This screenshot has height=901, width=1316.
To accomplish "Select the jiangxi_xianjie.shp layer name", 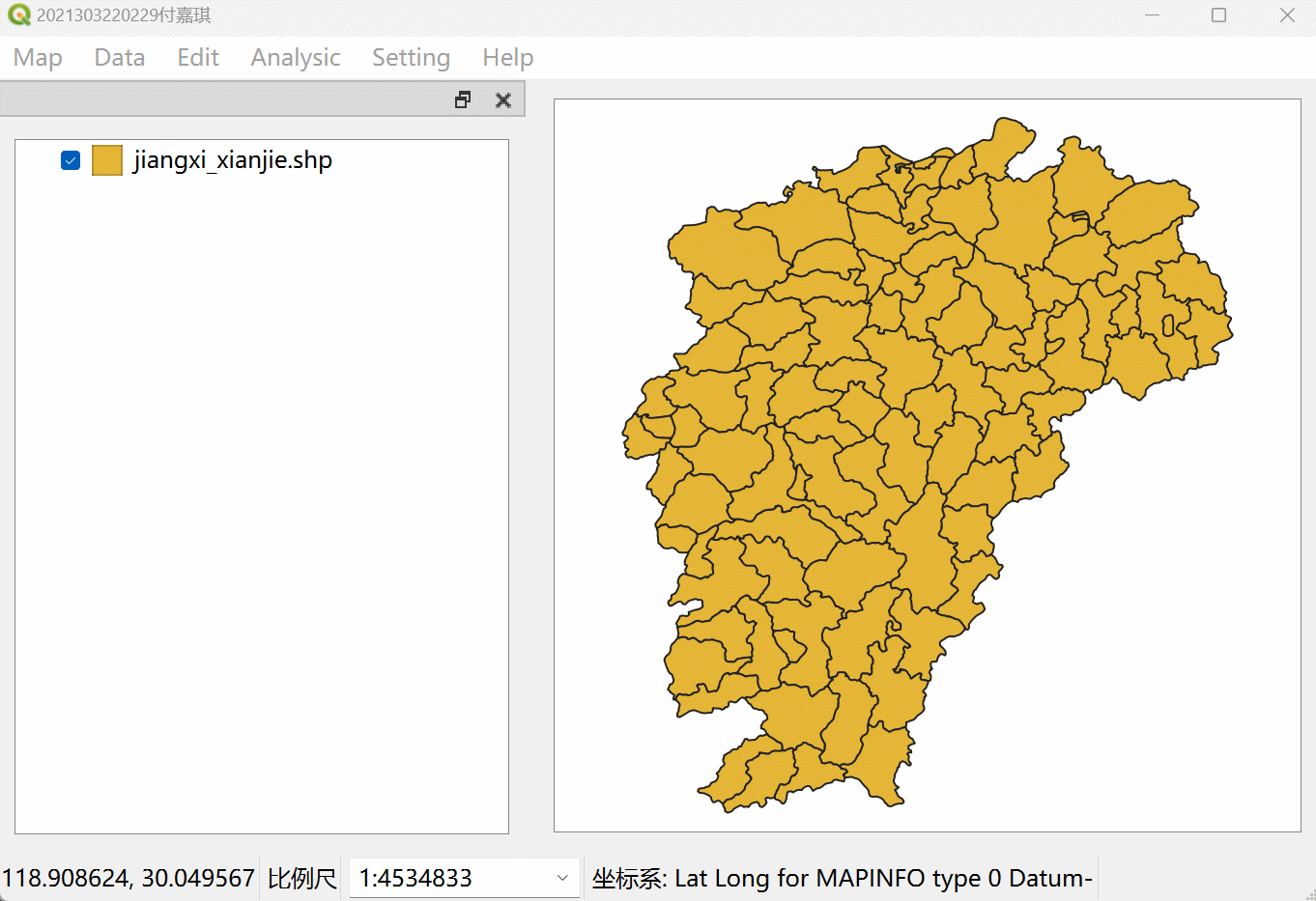I will pyautogui.click(x=233, y=160).
